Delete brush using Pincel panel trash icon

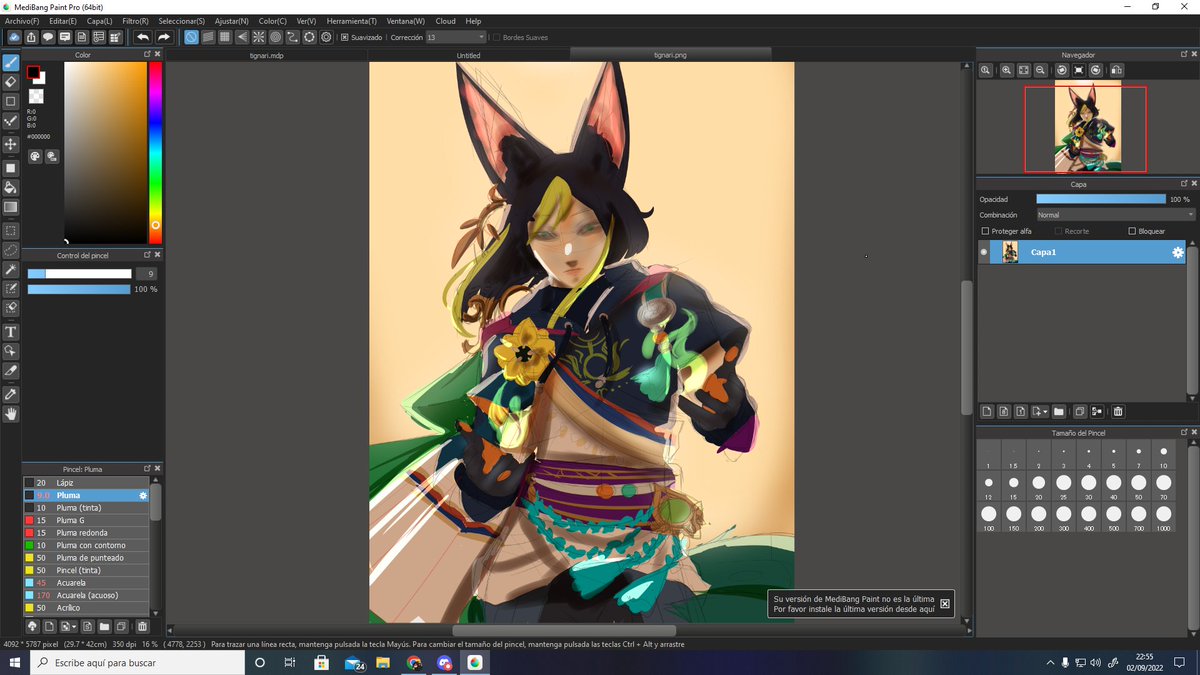142,626
